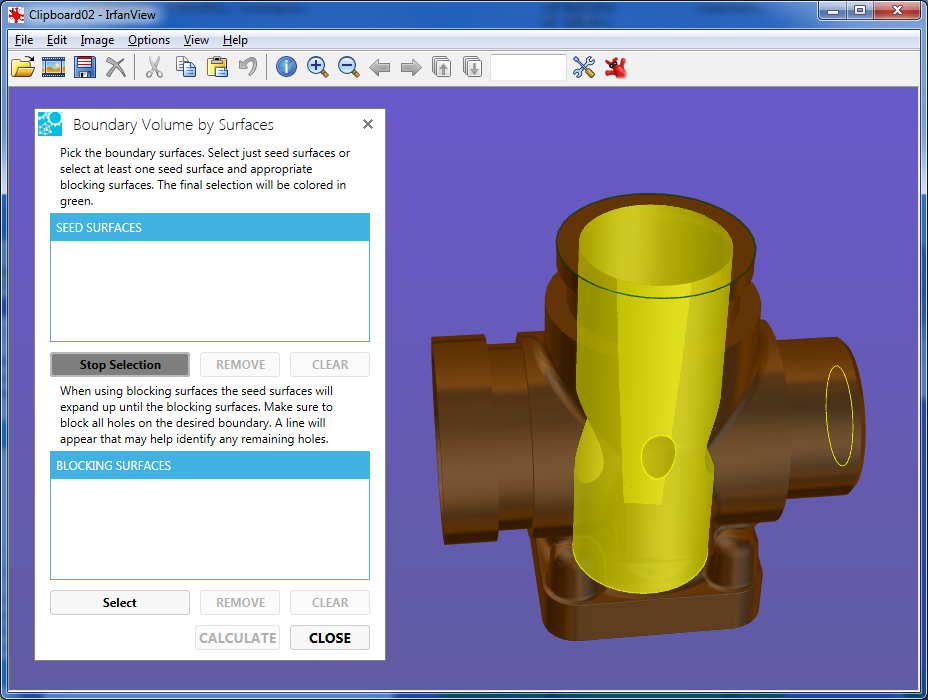Click the Cut scissors icon
This screenshot has height=700, width=928.
[154, 67]
